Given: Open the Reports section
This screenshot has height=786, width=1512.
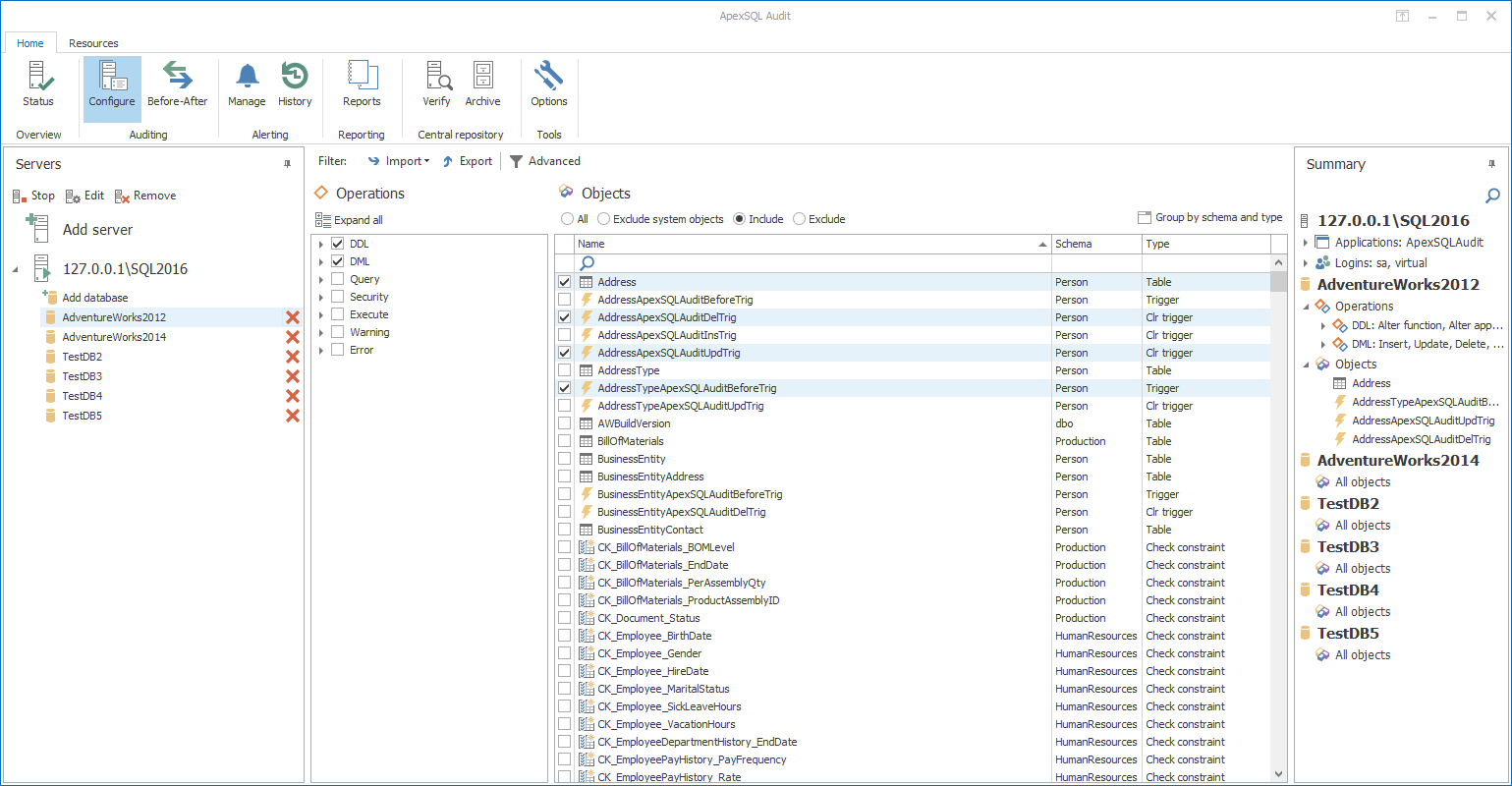Looking at the screenshot, I should click(x=362, y=86).
